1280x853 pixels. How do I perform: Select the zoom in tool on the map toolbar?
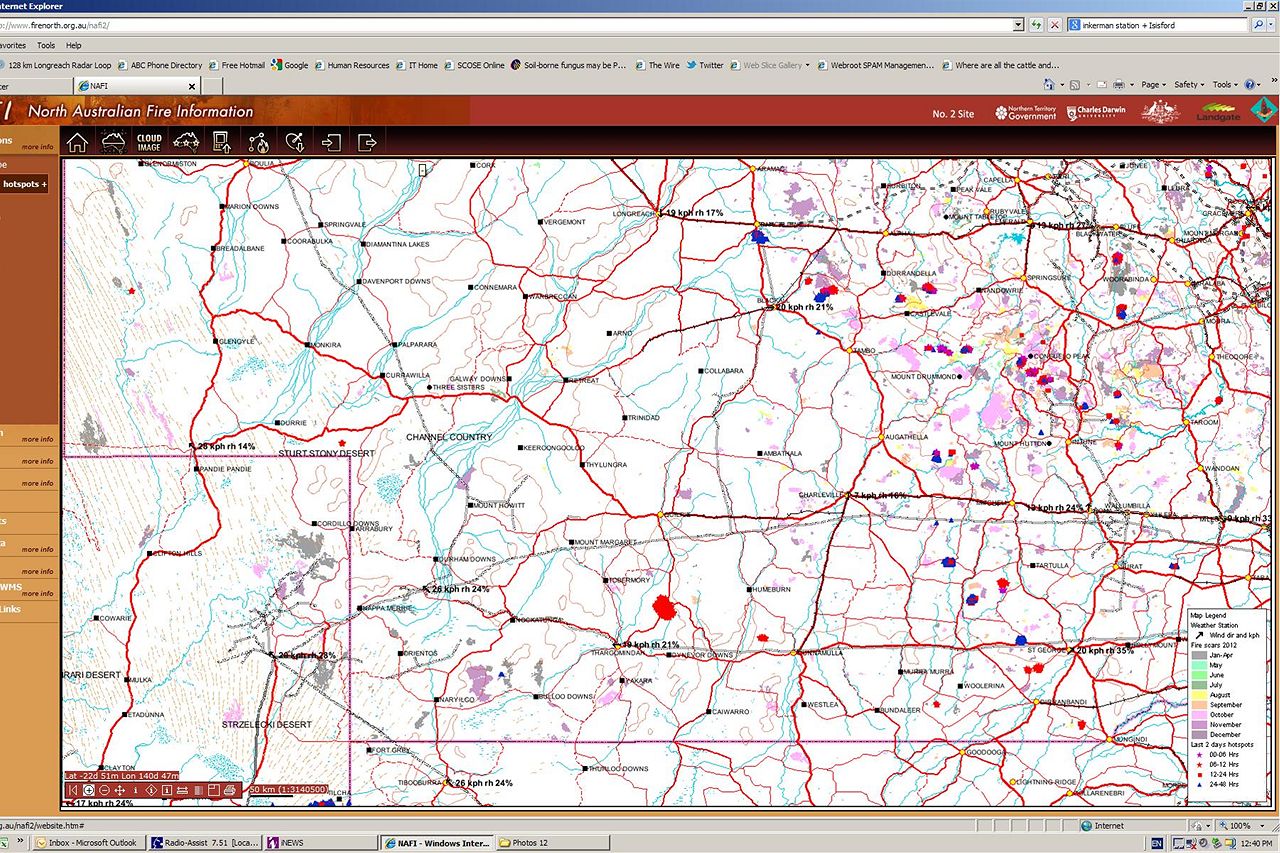[x=89, y=790]
